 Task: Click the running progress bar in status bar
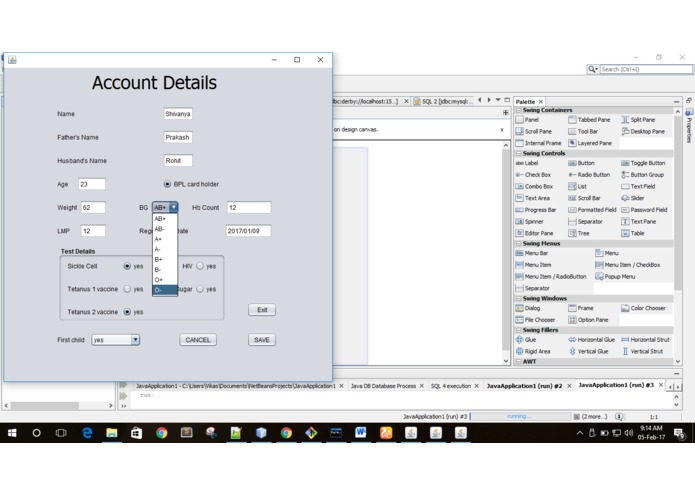click(520, 416)
